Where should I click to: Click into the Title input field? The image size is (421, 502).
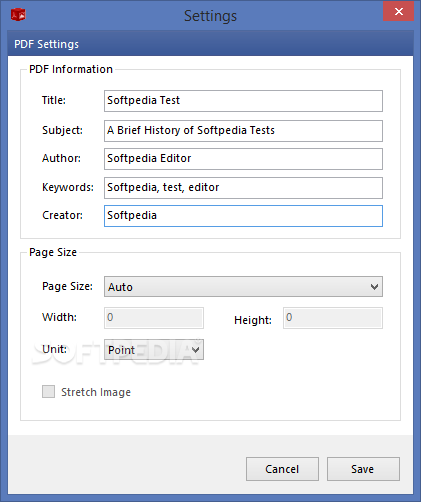click(x=243, y=101)
